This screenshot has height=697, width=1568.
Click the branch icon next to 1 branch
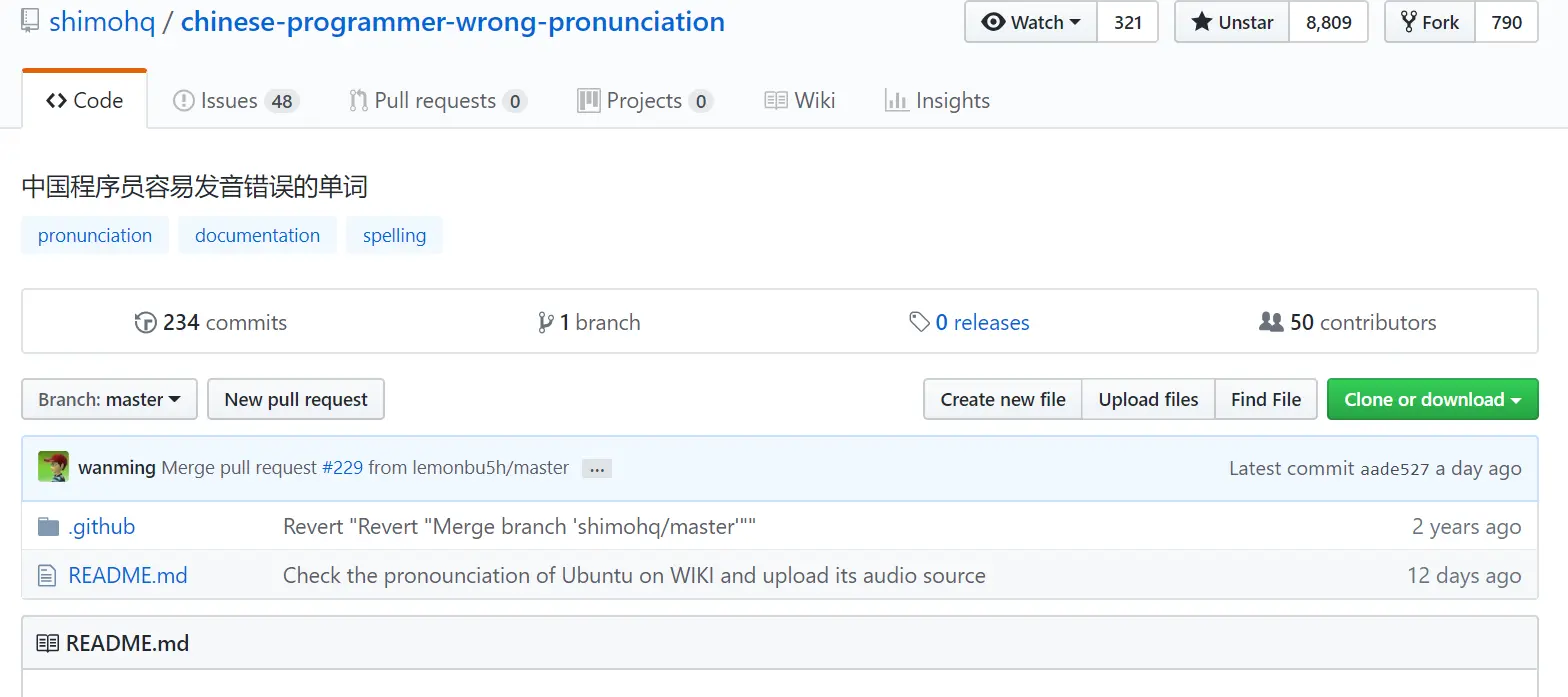click(x=545, y=322)
